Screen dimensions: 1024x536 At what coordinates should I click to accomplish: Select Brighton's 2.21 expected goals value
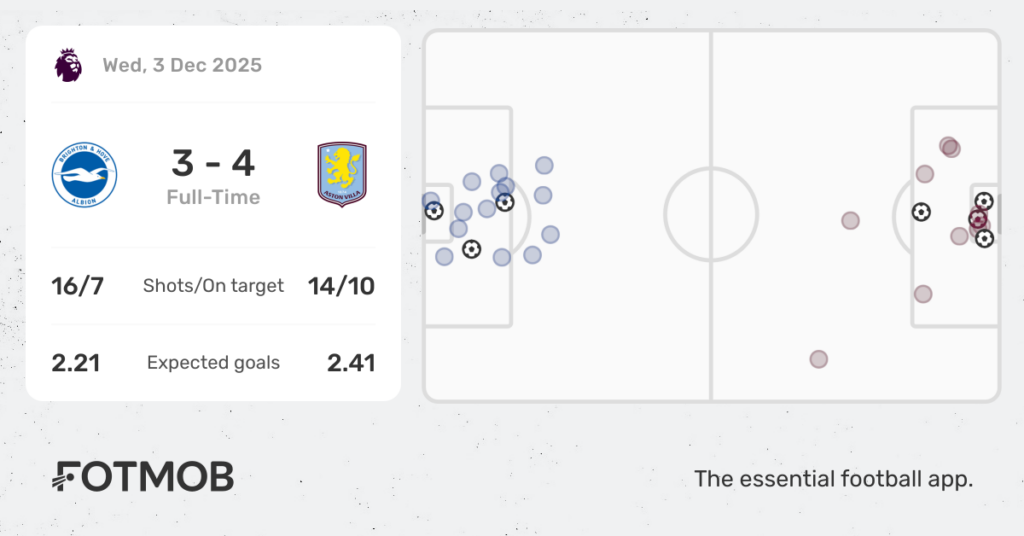coord(76,363)
